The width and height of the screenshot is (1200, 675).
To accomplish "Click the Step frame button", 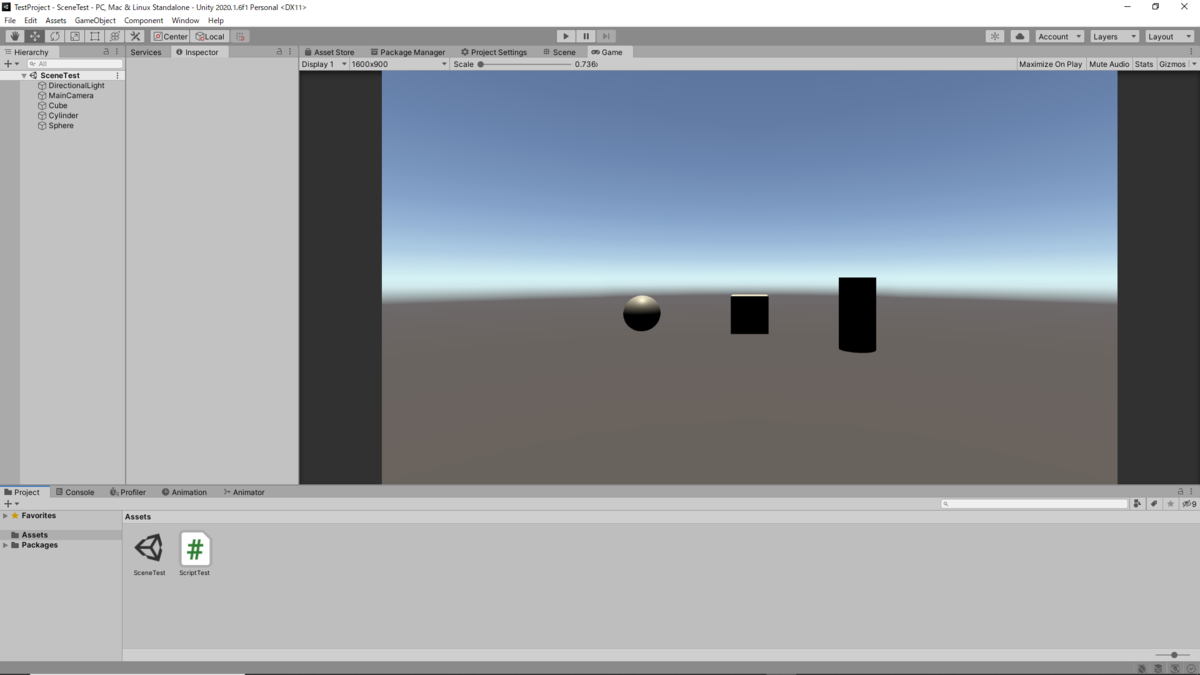I will pyautogui.click(x=606, y=36).
